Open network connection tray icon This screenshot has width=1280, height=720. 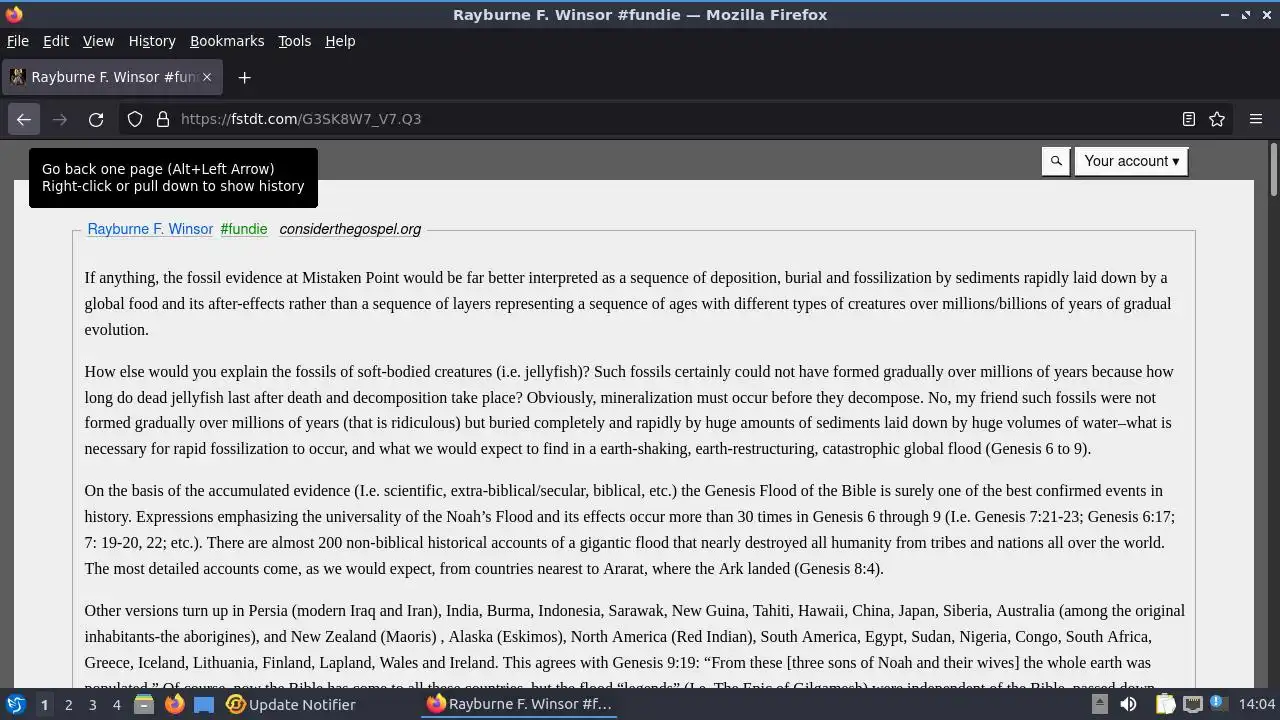(1192, 705)
